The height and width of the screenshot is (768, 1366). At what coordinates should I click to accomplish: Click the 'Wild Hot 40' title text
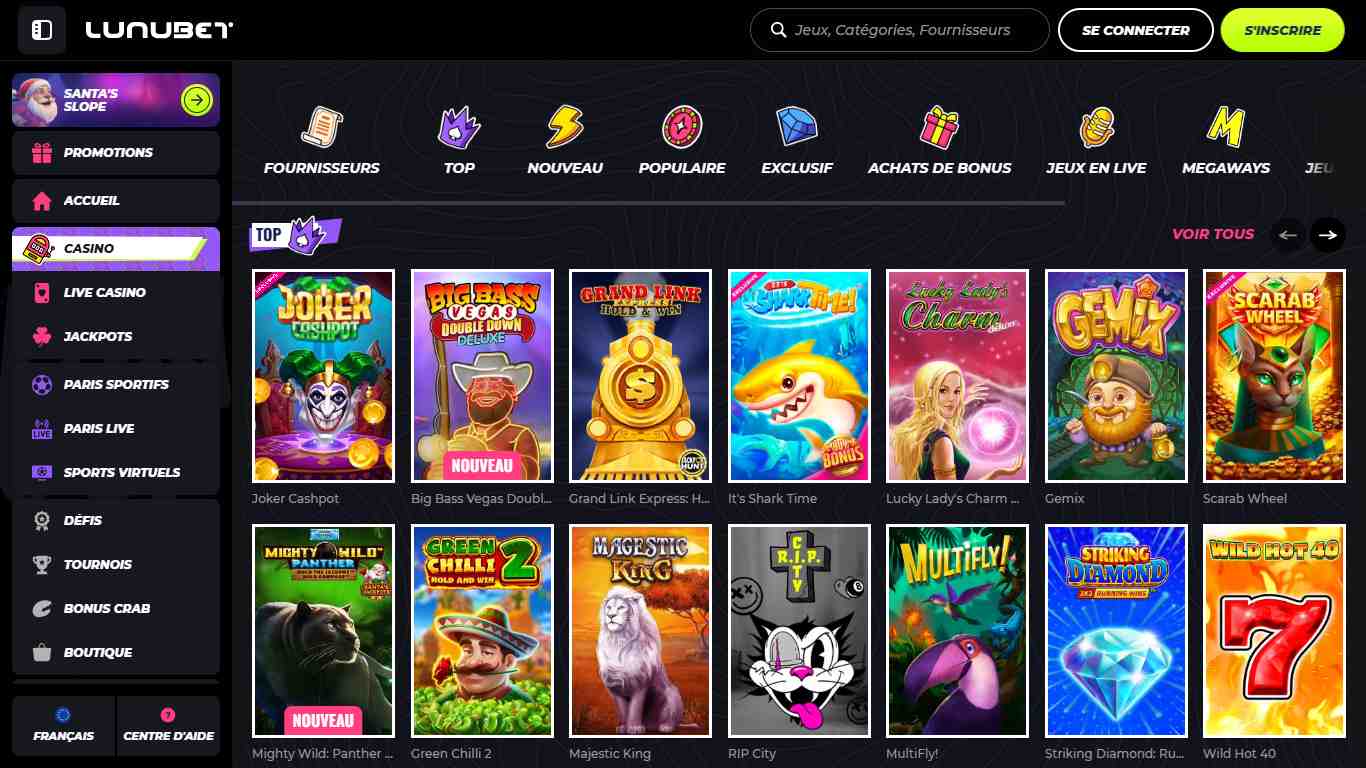pyautogui.click(x=1240, y=753)
